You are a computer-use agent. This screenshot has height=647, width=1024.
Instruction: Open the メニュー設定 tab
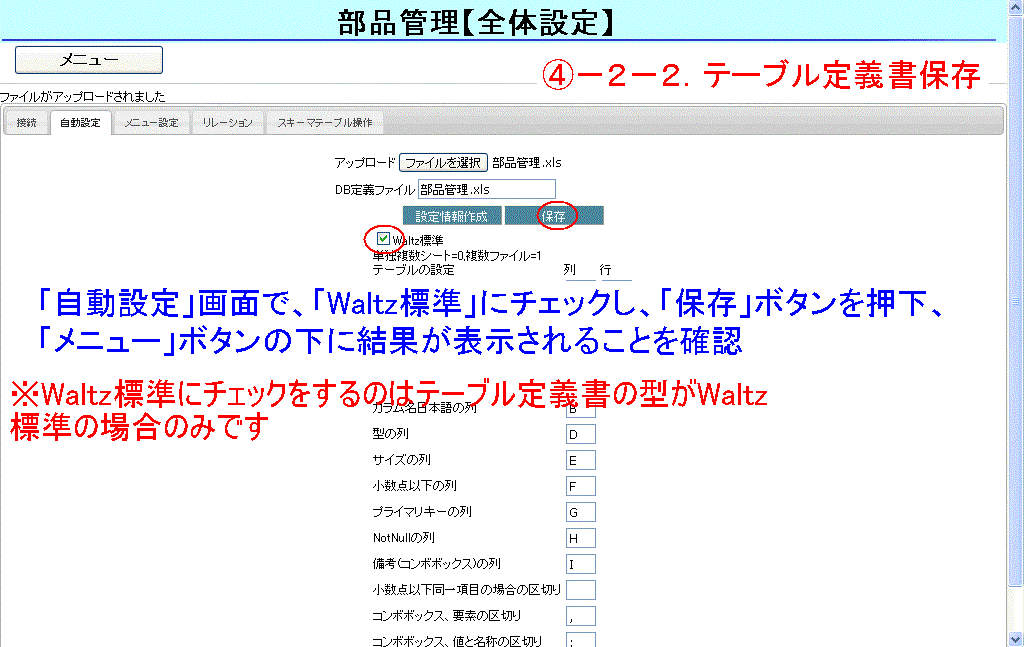pyautogui.click(x=151, y=123)
